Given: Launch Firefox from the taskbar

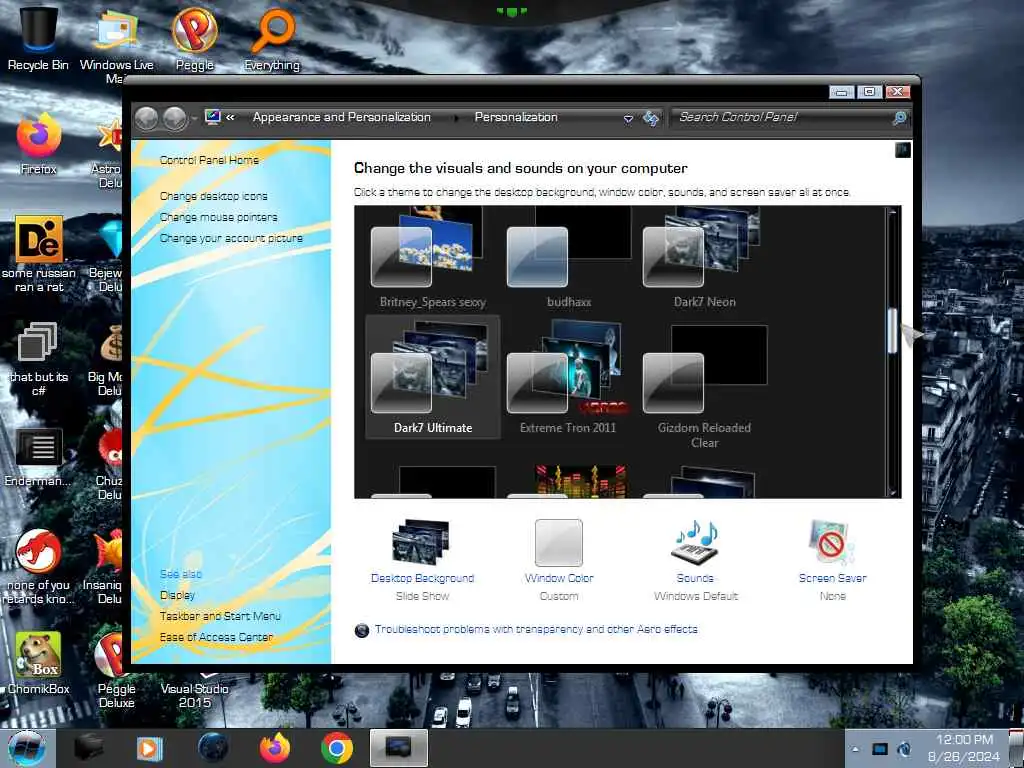Looking at the screenshot, I should point(275,748).
